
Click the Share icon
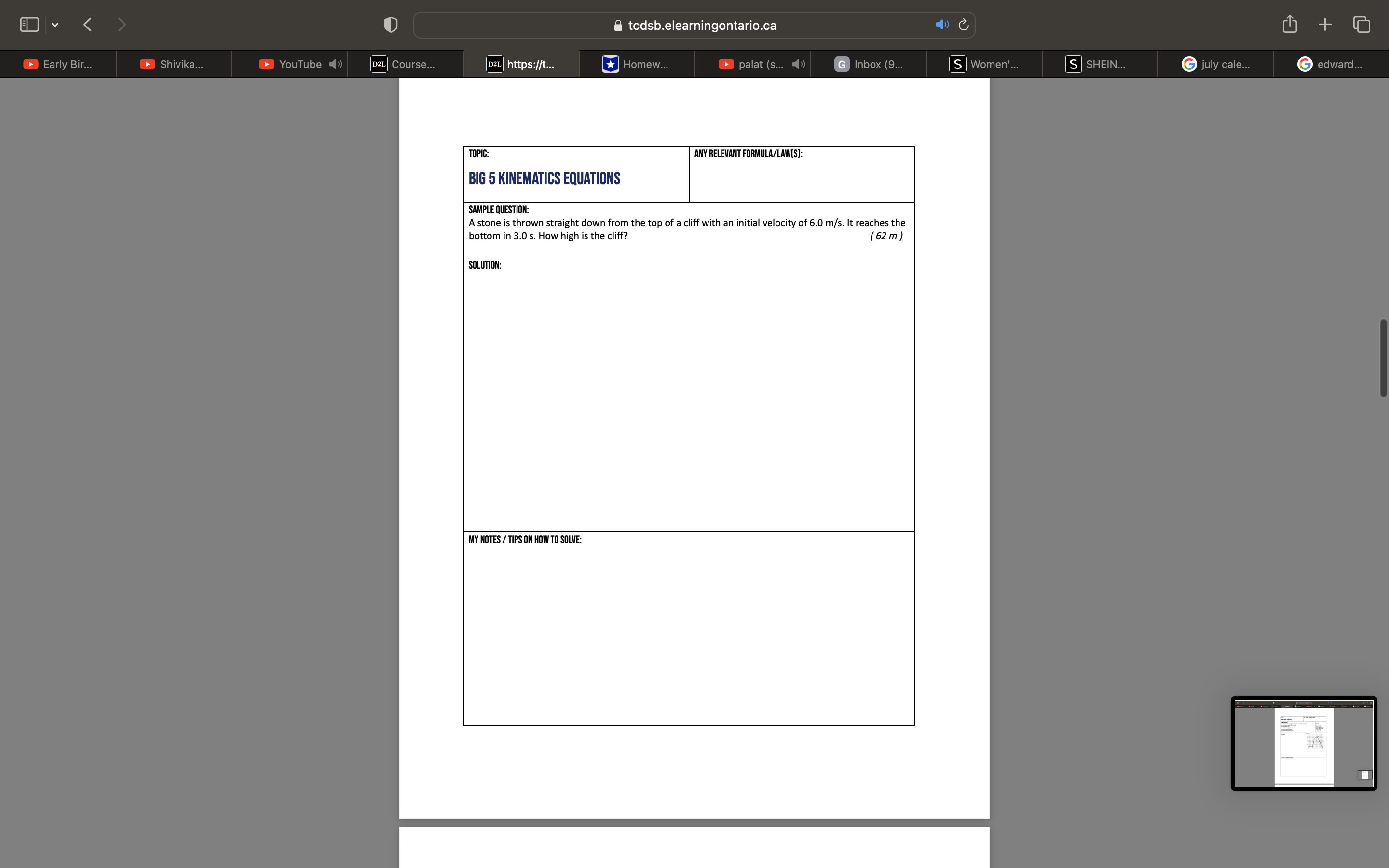coord(1289,24)
